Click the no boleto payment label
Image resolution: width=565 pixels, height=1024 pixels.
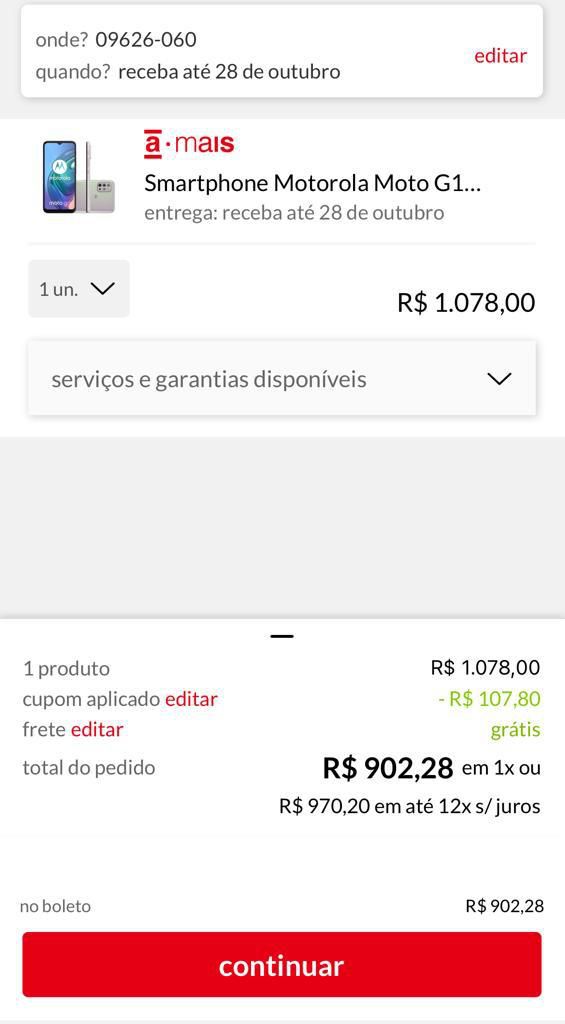56,906
